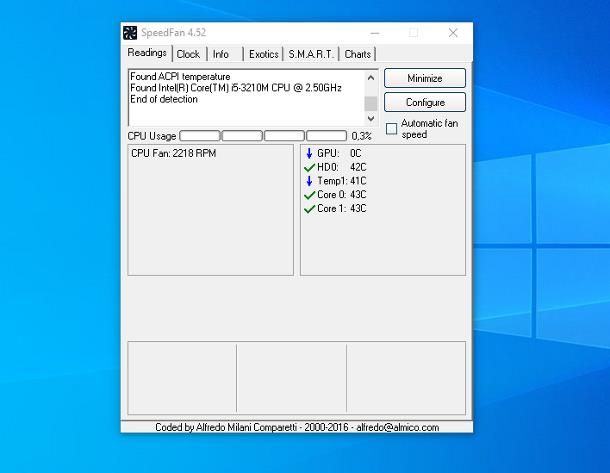Image resolution: width=610 pixels, height=473 pixels.
Task: Click the third CPU usage bar
Action: click(x=284, y=136)
